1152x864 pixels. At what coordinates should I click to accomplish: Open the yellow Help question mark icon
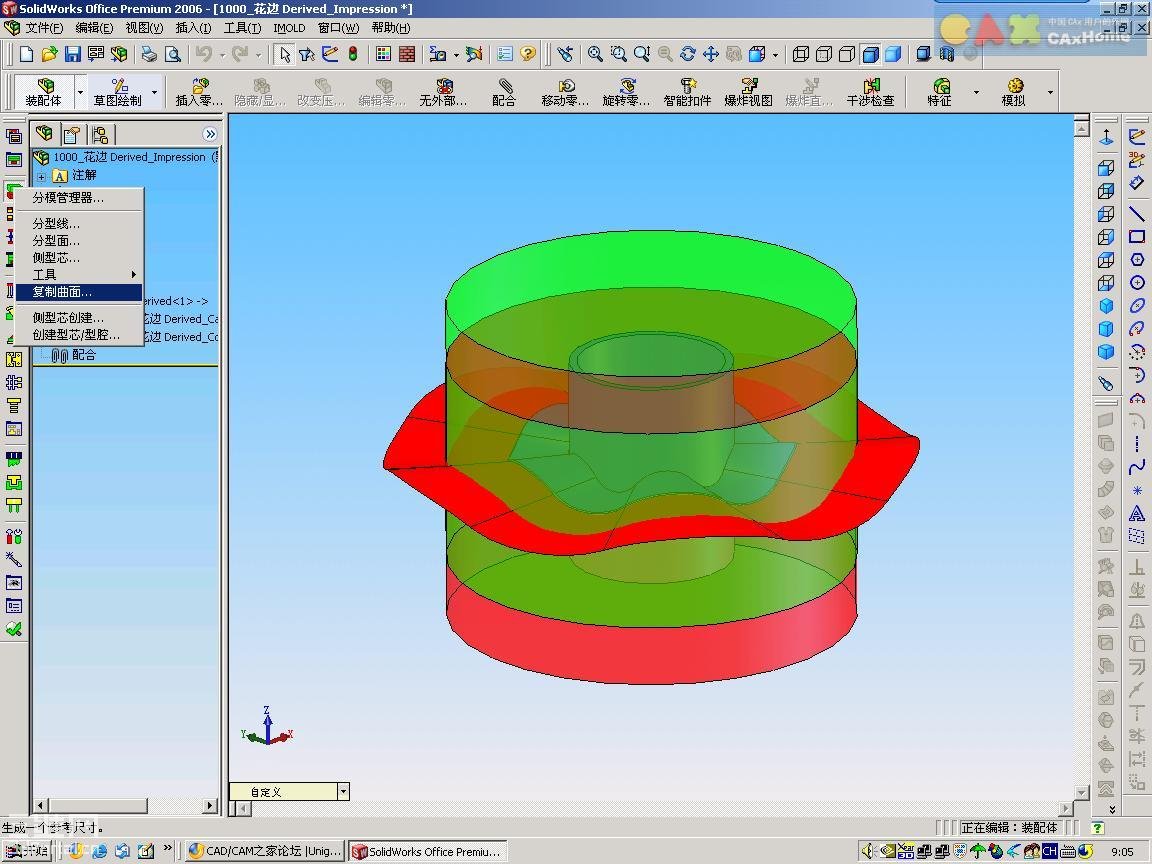tap(528, 54)
